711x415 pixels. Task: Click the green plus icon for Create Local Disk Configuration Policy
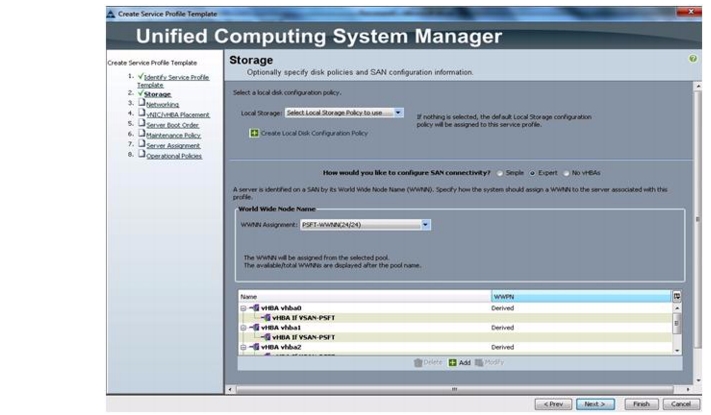[x=254, y=133]
